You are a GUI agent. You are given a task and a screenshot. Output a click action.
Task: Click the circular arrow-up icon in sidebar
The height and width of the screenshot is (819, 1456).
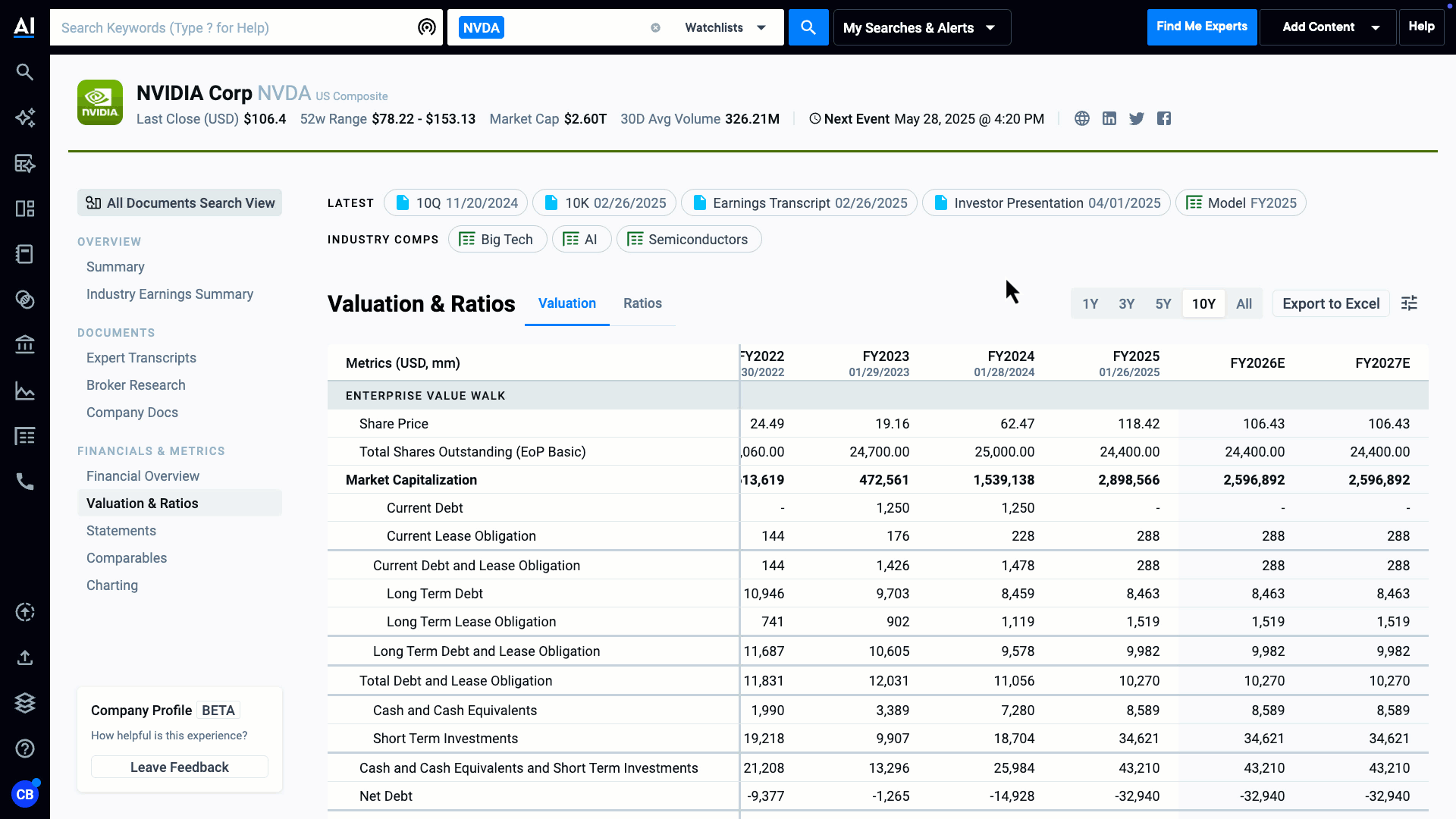[x=25, y=612]
